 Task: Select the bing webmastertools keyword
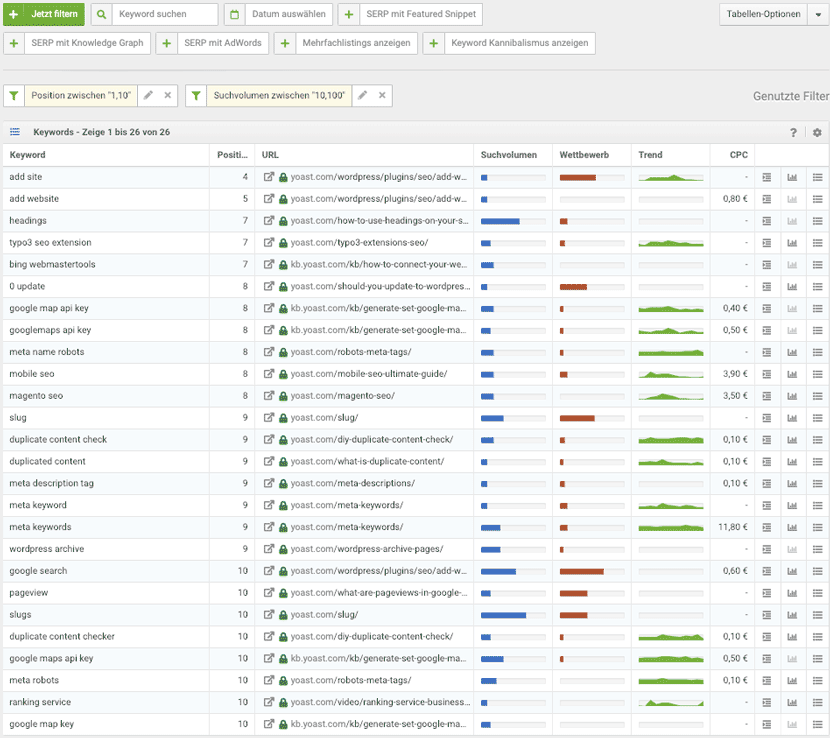[x=52, y=265]
